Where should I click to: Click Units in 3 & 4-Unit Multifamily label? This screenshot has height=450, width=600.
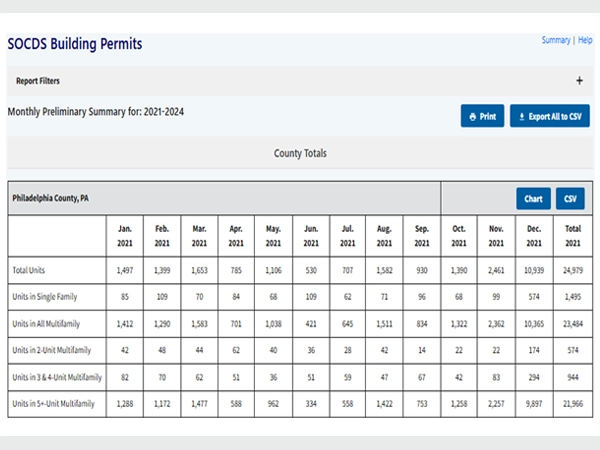pyautogui.click(x=57, y=377)
